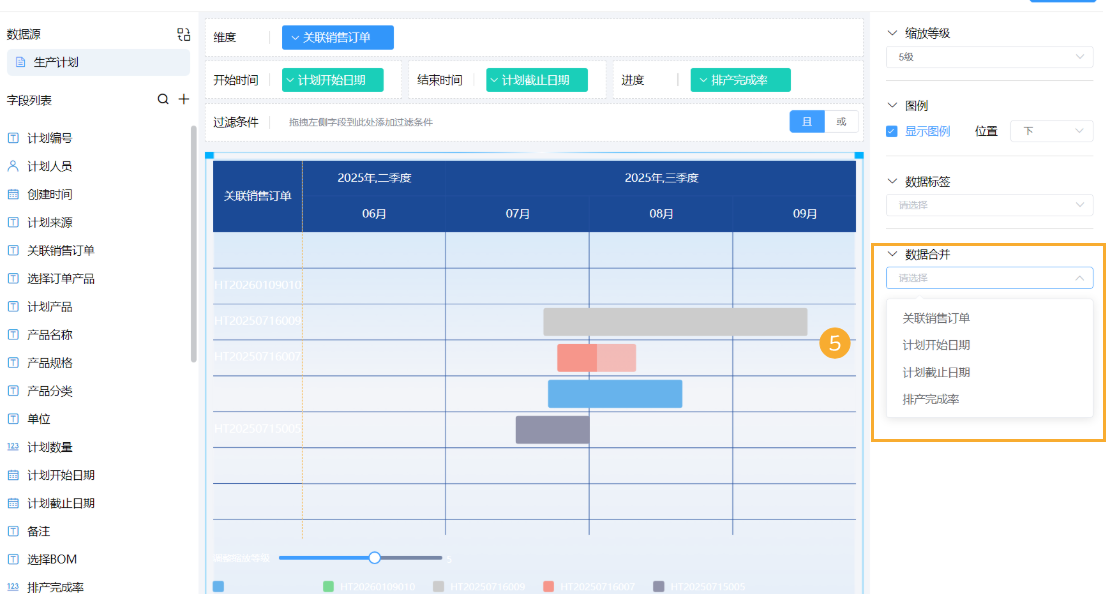Click the zoom slider handle below chart
This screenshot has width=1106, height=594.
(374, 558)
